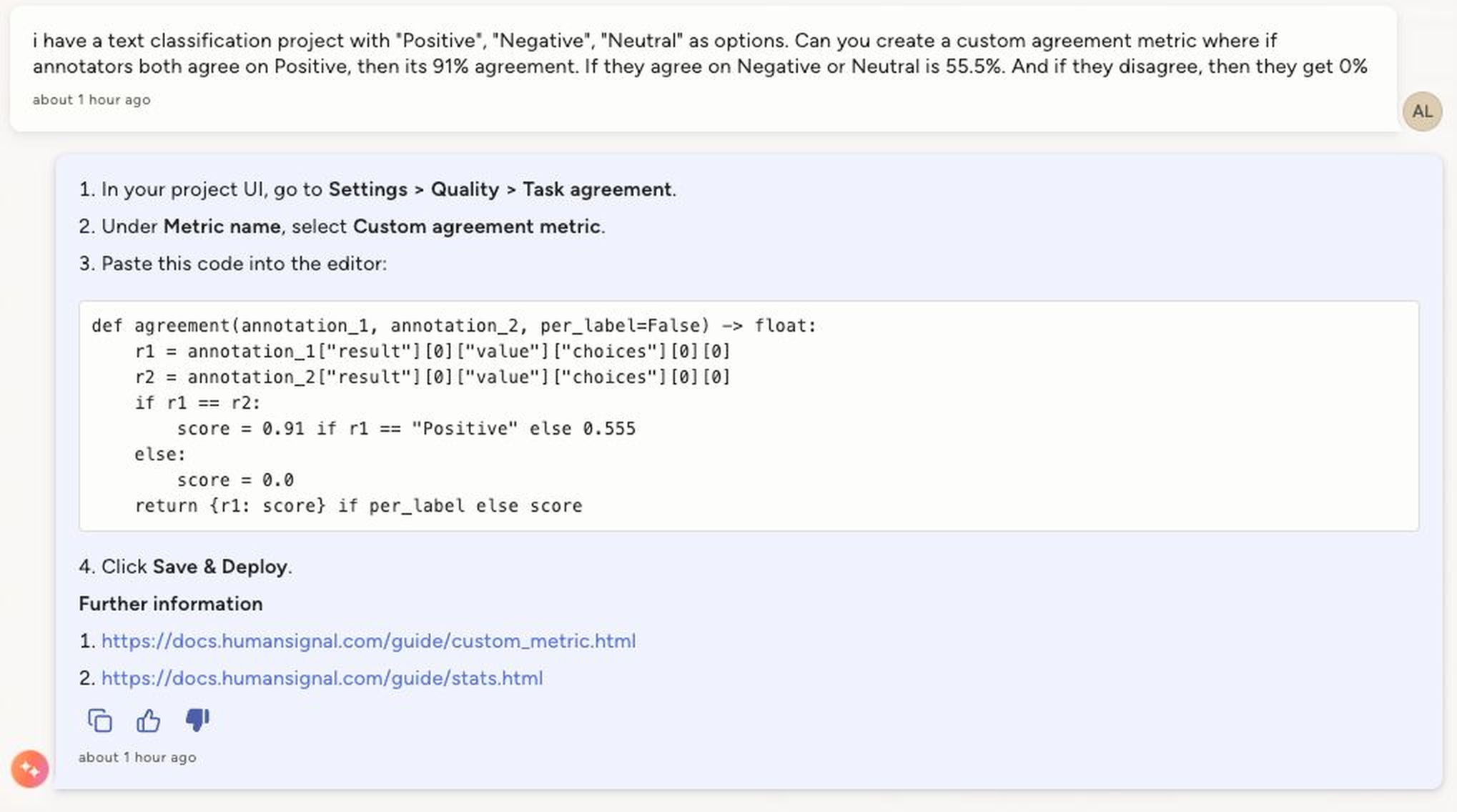Open the custom_metric.html documentation link
The width and height of the screenshot is (1457, 812).
pyautogui.click(x=368, y=640)
